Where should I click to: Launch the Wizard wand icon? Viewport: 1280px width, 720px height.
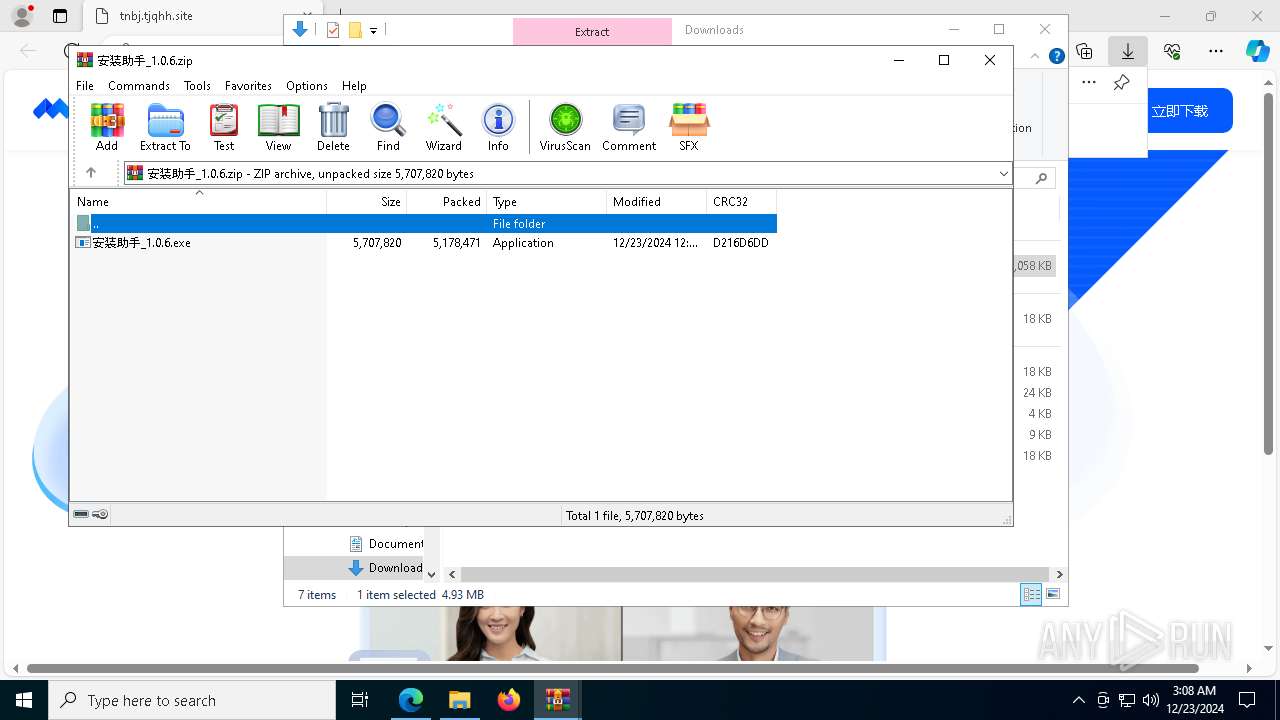click(443, 127)
